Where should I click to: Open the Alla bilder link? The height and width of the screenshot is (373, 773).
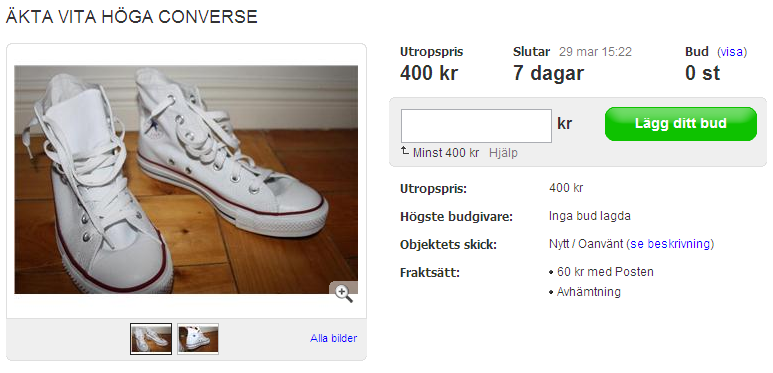coord(333,339)
